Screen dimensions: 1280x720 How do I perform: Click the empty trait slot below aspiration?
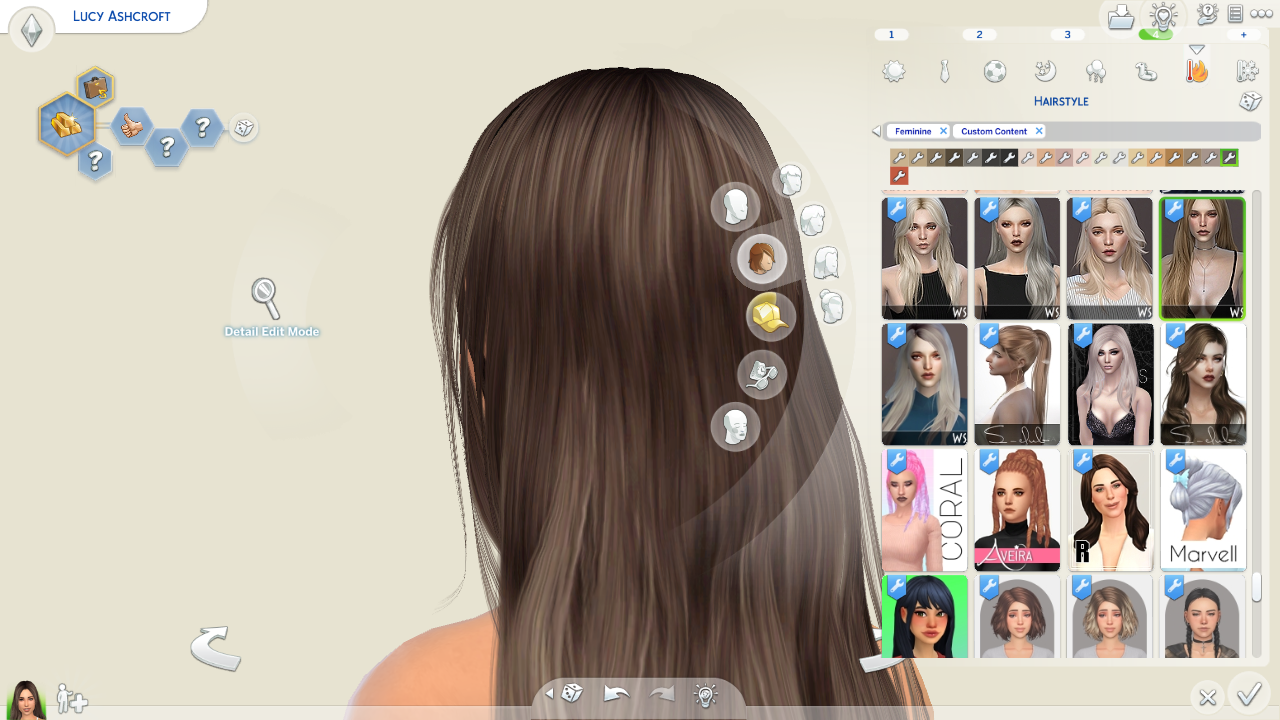pyautogui.click(x=94, y=160)
